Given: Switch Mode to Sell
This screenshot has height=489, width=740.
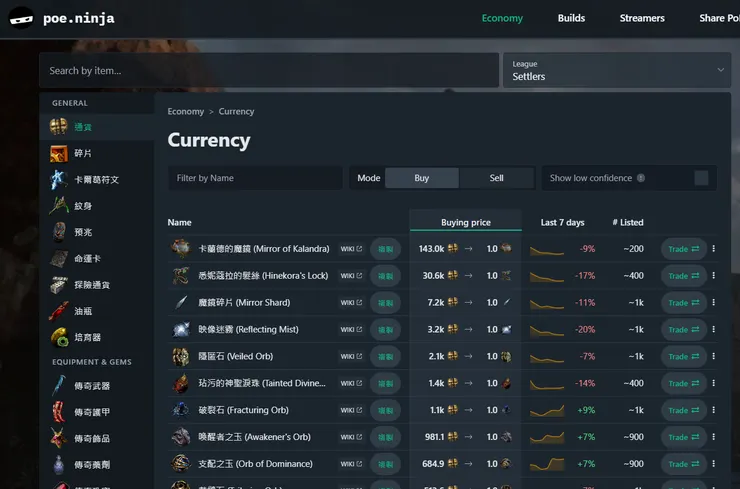Looking at the screenshot, I should click(x=496, y=178).
